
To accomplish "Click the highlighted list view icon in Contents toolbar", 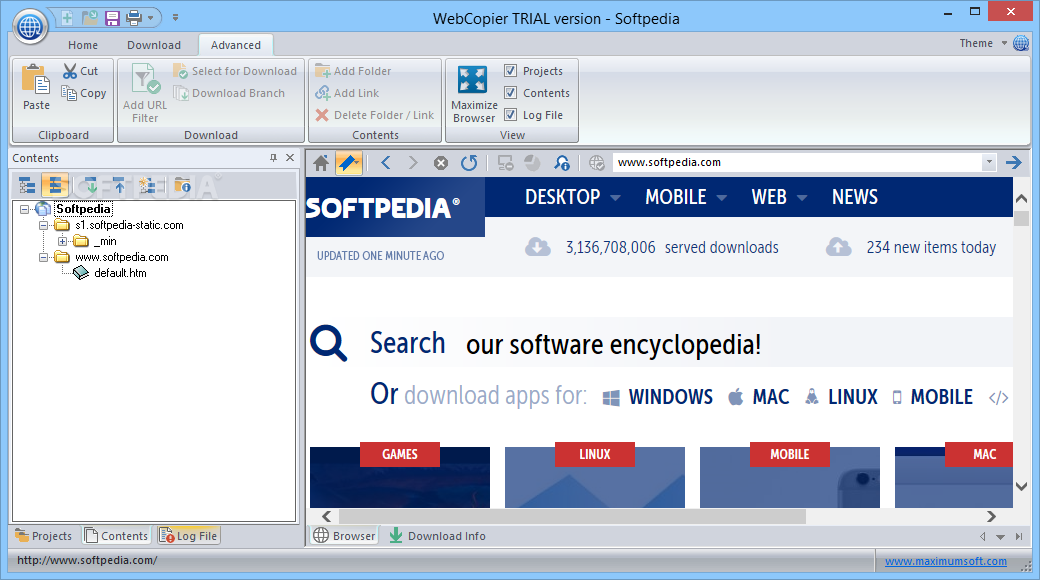I will tap(55, 185).
